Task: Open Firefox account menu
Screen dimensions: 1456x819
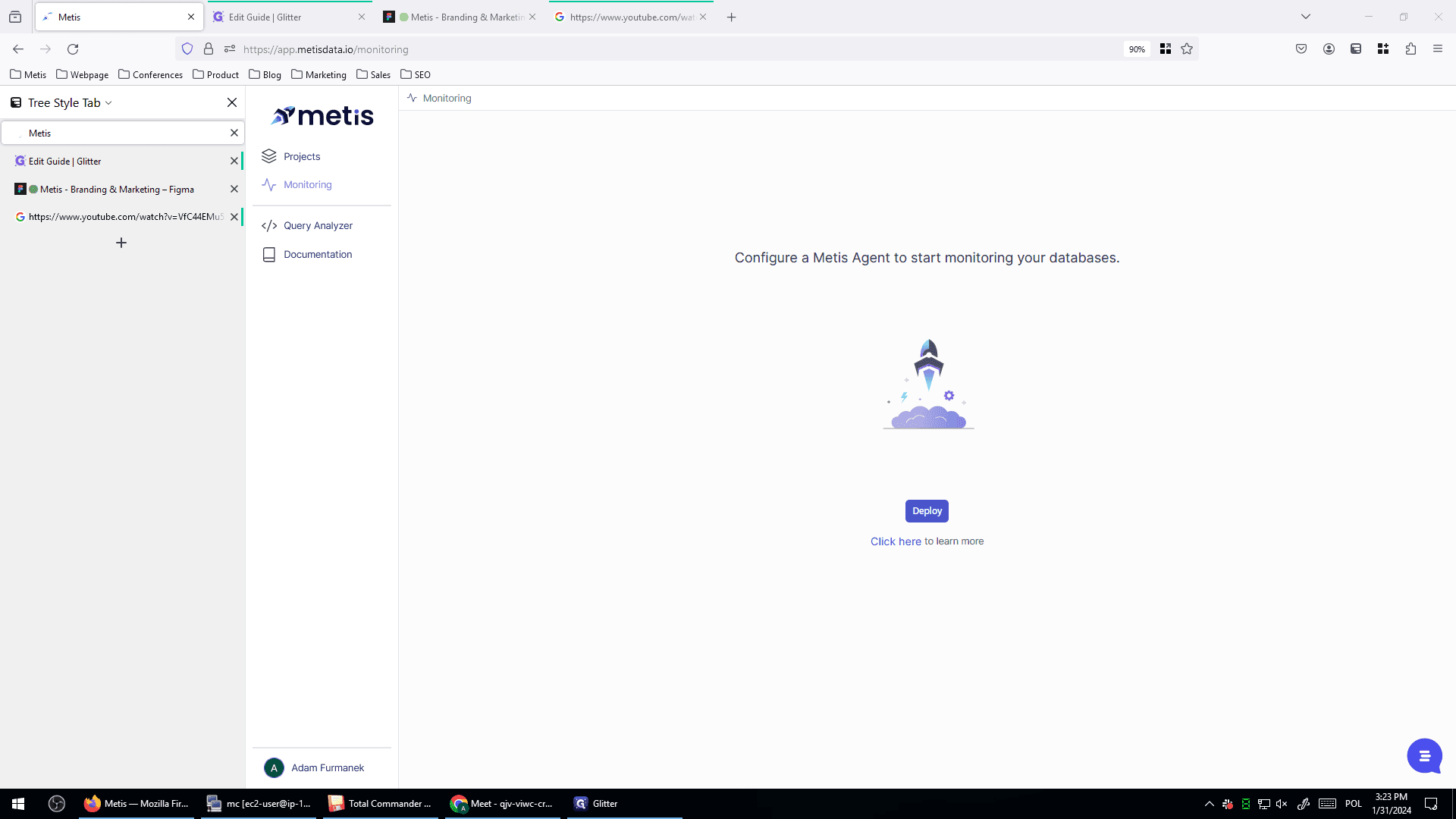Action: click(1329, 49)
